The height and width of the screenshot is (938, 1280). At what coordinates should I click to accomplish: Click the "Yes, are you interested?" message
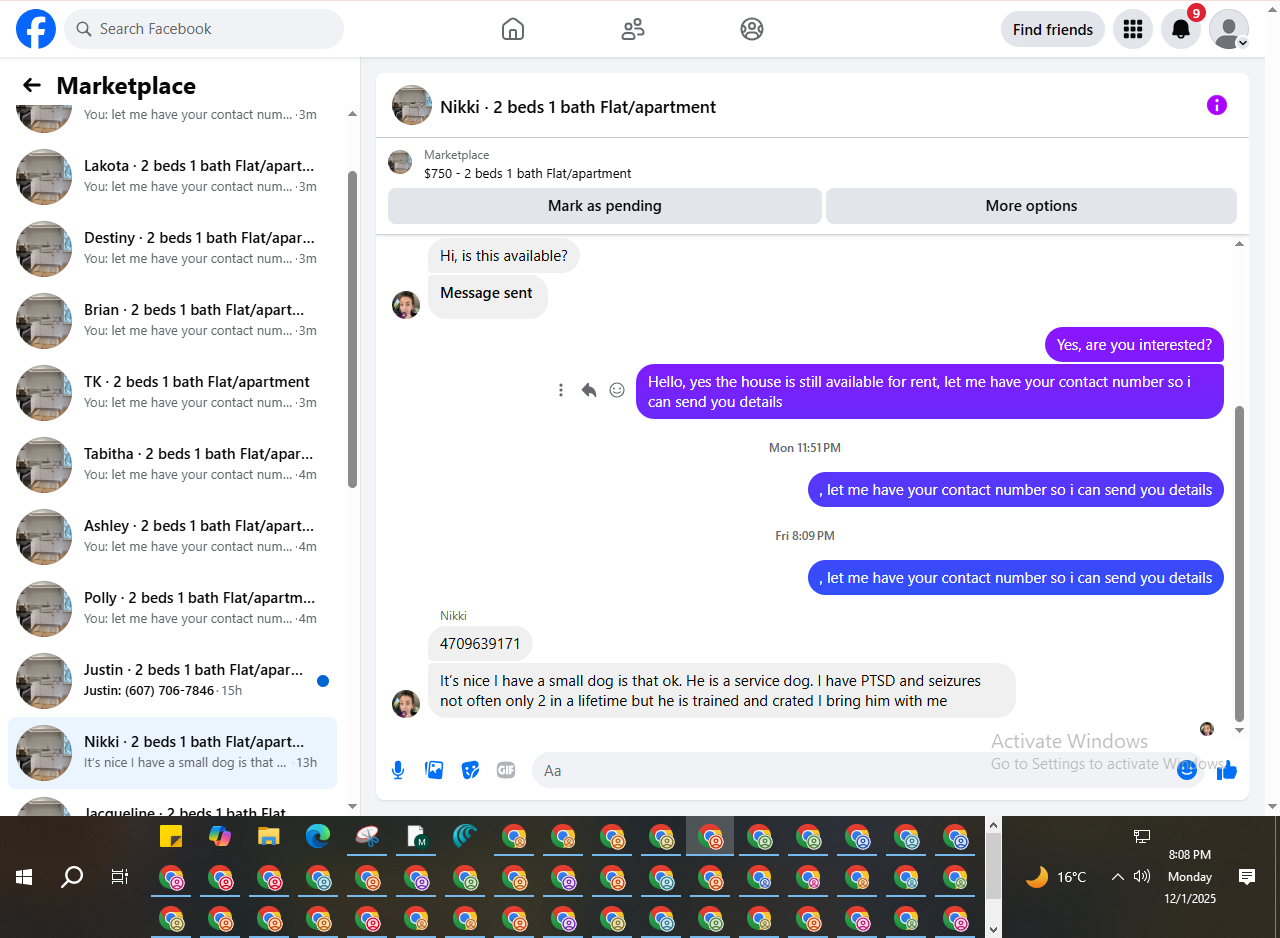coord(1134,345)
